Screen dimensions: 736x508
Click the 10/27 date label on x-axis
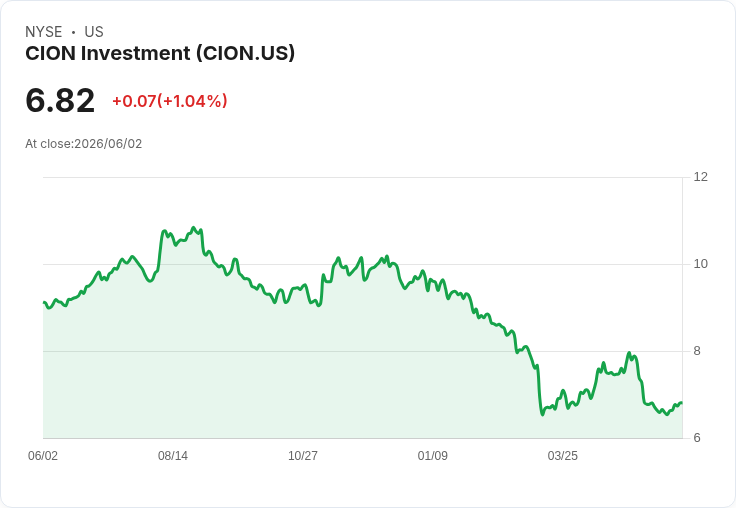pyautogui.click(x=303, y=456)
